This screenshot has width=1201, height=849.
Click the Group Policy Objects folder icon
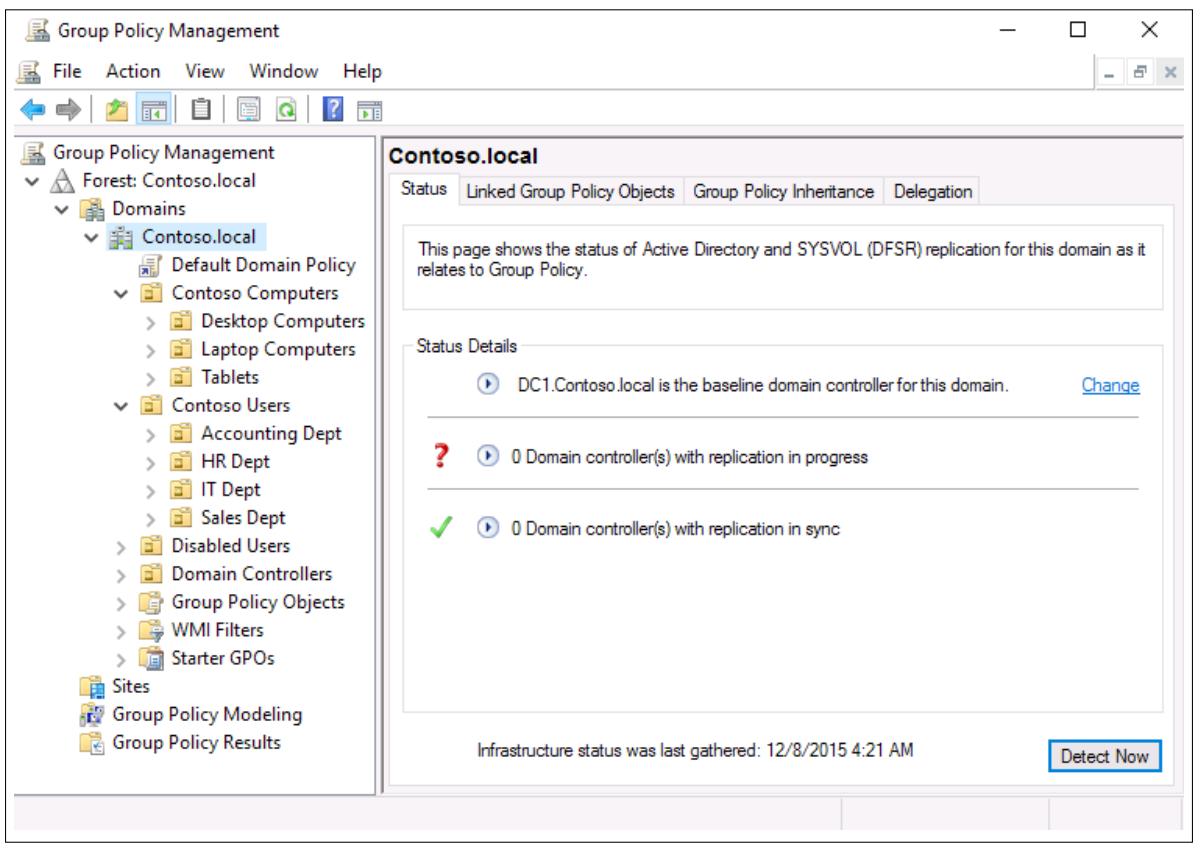click(x=153, y=602)
